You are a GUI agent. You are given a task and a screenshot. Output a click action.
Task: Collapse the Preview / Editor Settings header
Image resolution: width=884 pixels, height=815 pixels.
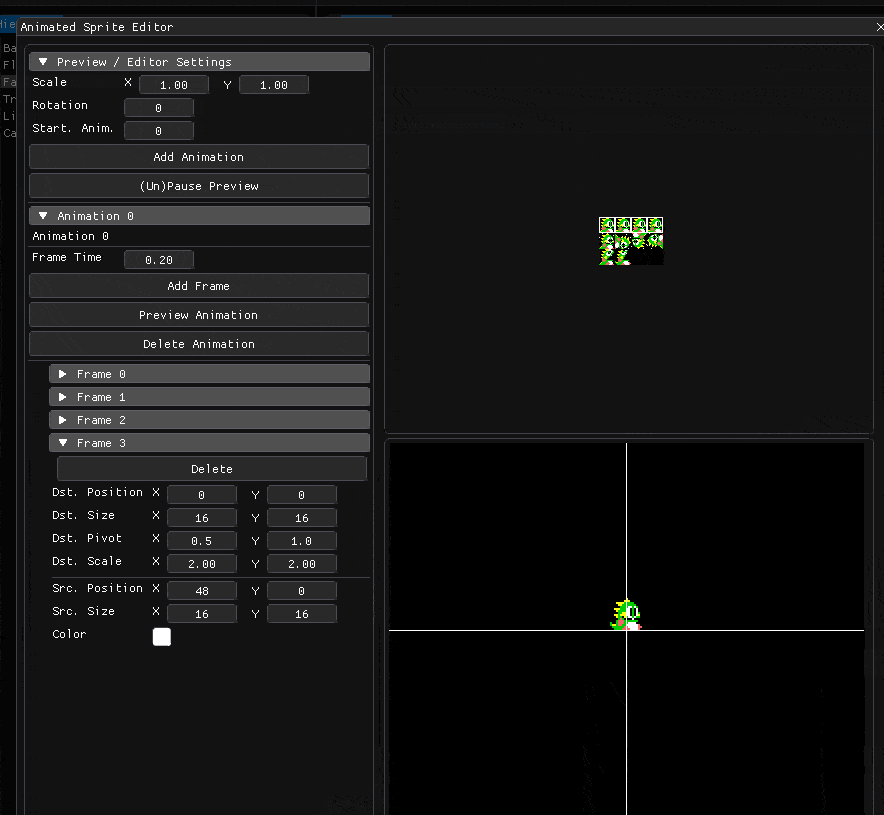tap(199, 62)
